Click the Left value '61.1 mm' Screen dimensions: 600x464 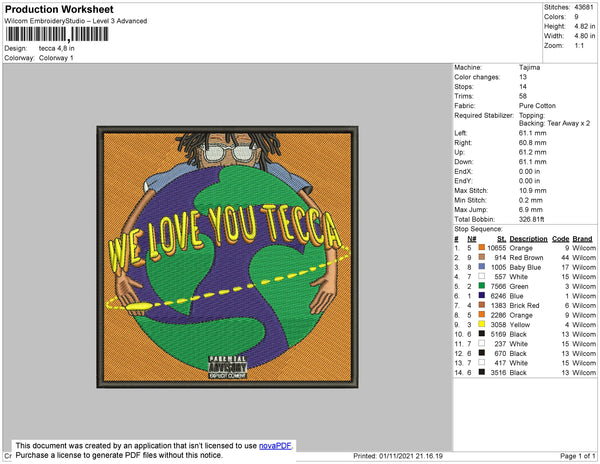click(533, 133)
